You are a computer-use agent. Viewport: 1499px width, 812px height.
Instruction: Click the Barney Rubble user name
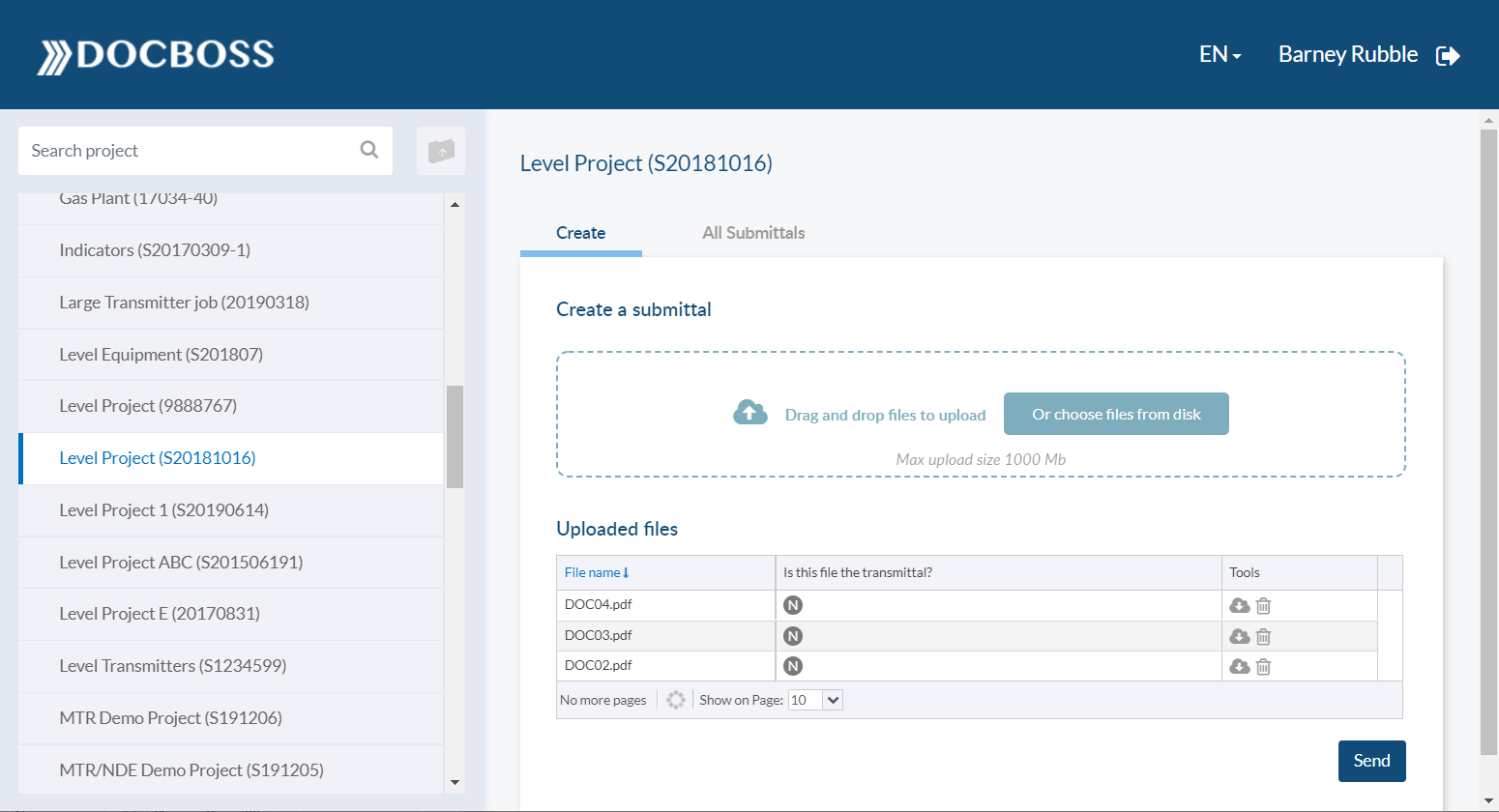[x=1348, y=55]
